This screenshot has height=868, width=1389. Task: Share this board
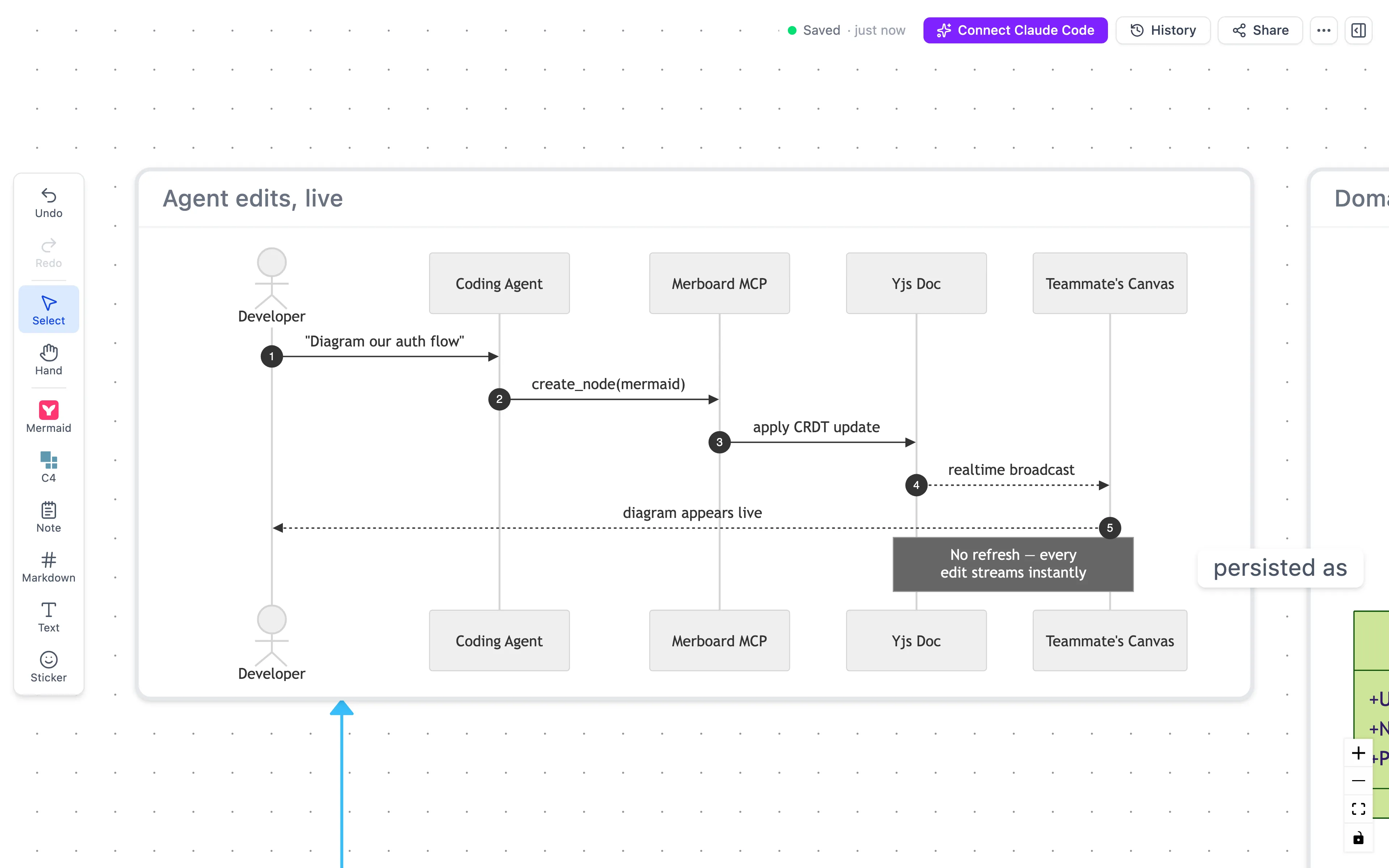(1261, 30)
